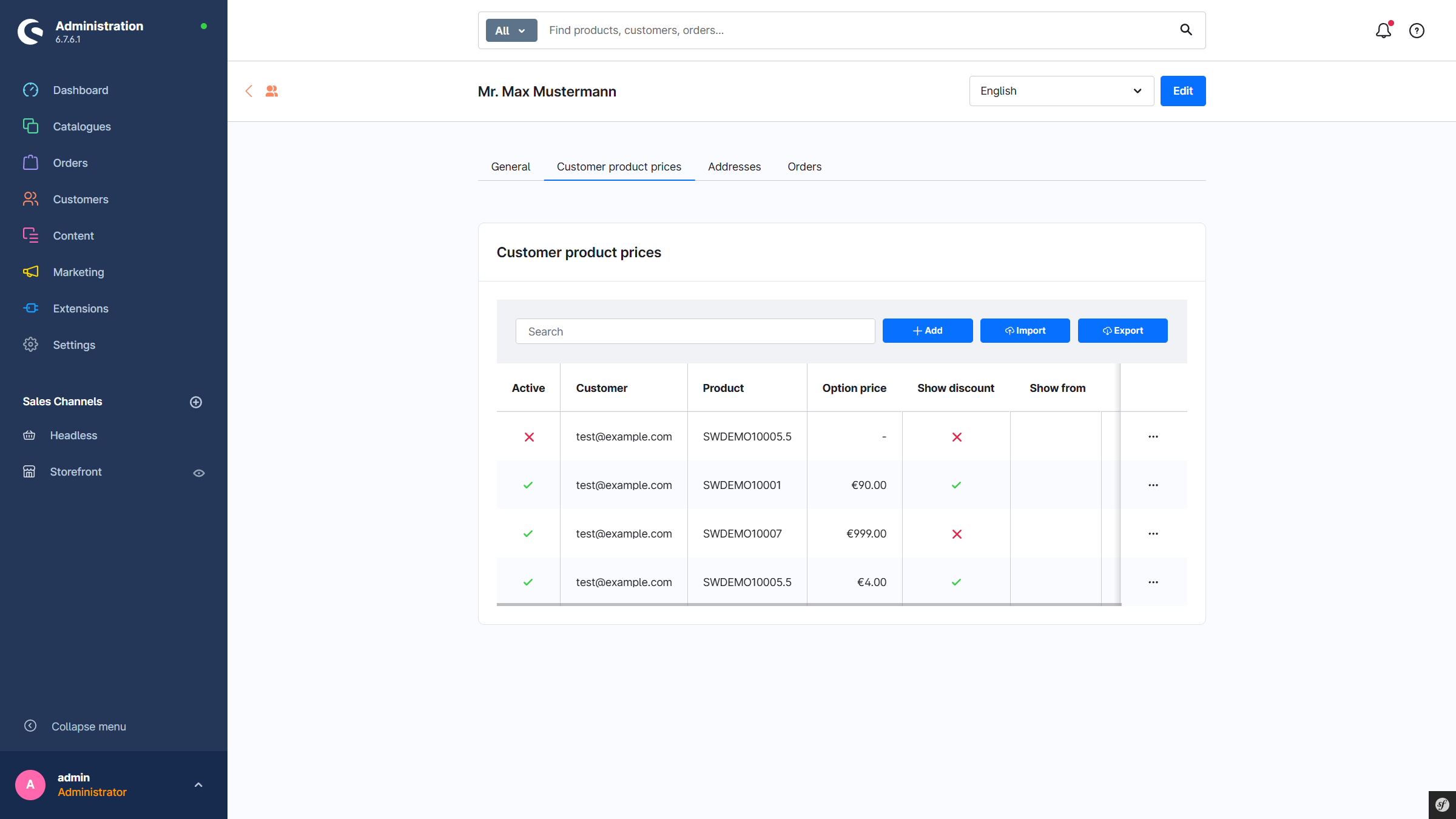The width and height of the screenshot is (1456, 819).
Task: Click the Import button
Action: [x=1025, y=331]
